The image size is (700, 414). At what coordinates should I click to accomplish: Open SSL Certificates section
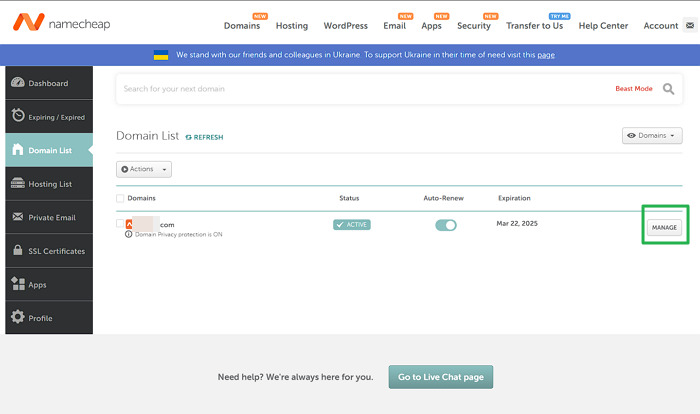tap(49, 251)
